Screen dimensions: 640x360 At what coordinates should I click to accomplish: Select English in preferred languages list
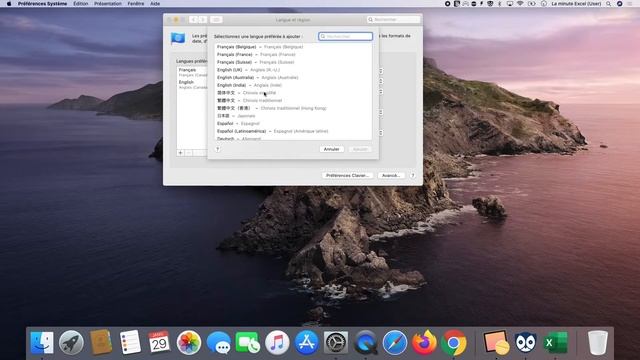point(192,84)
